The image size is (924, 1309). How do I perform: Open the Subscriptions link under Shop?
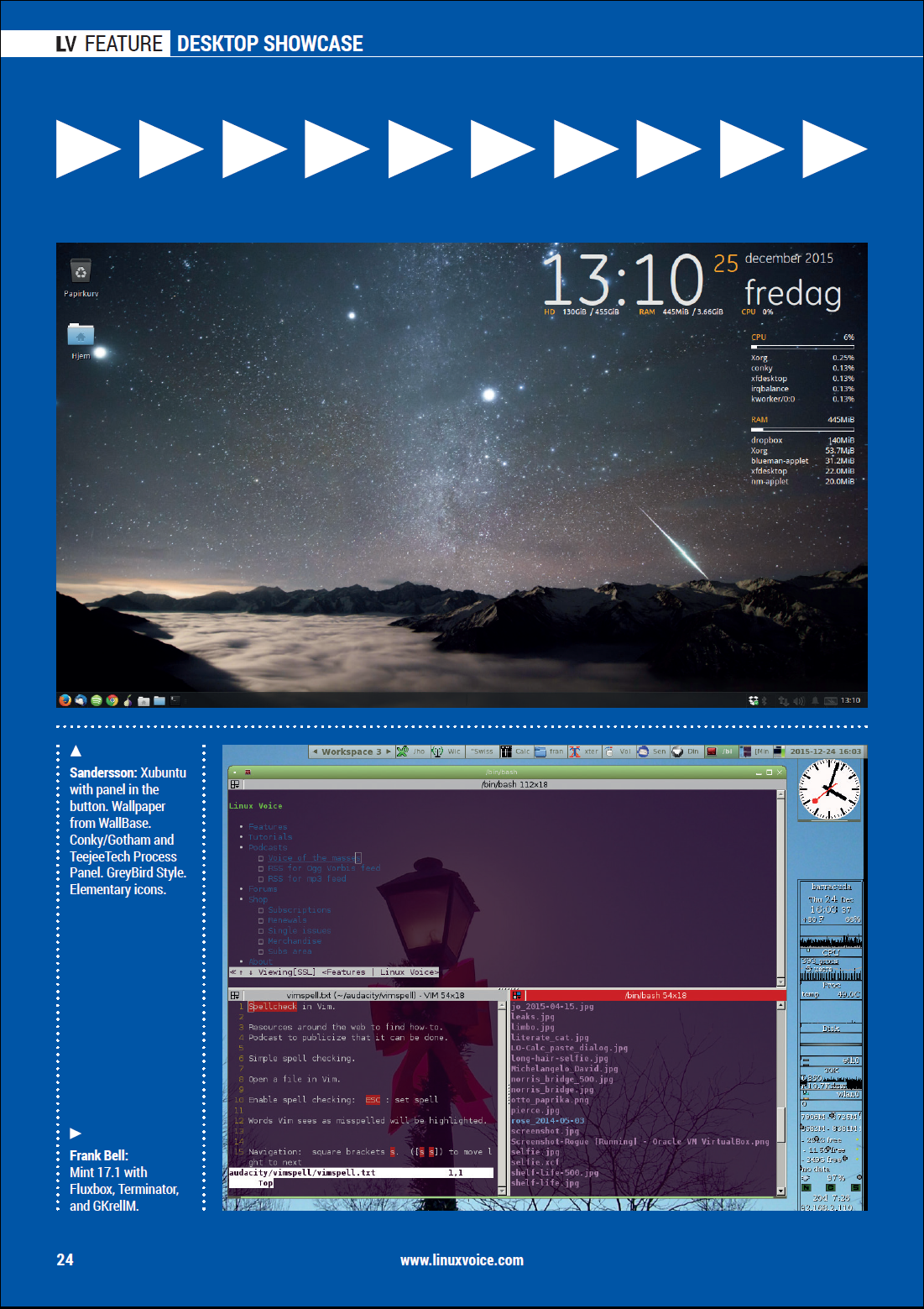(300, 910)
